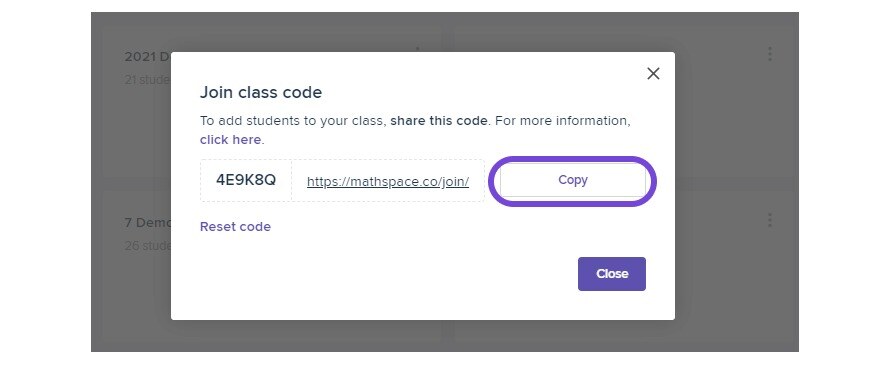
Task: Open the 'click here' information link
Action: tap(230, 140)
